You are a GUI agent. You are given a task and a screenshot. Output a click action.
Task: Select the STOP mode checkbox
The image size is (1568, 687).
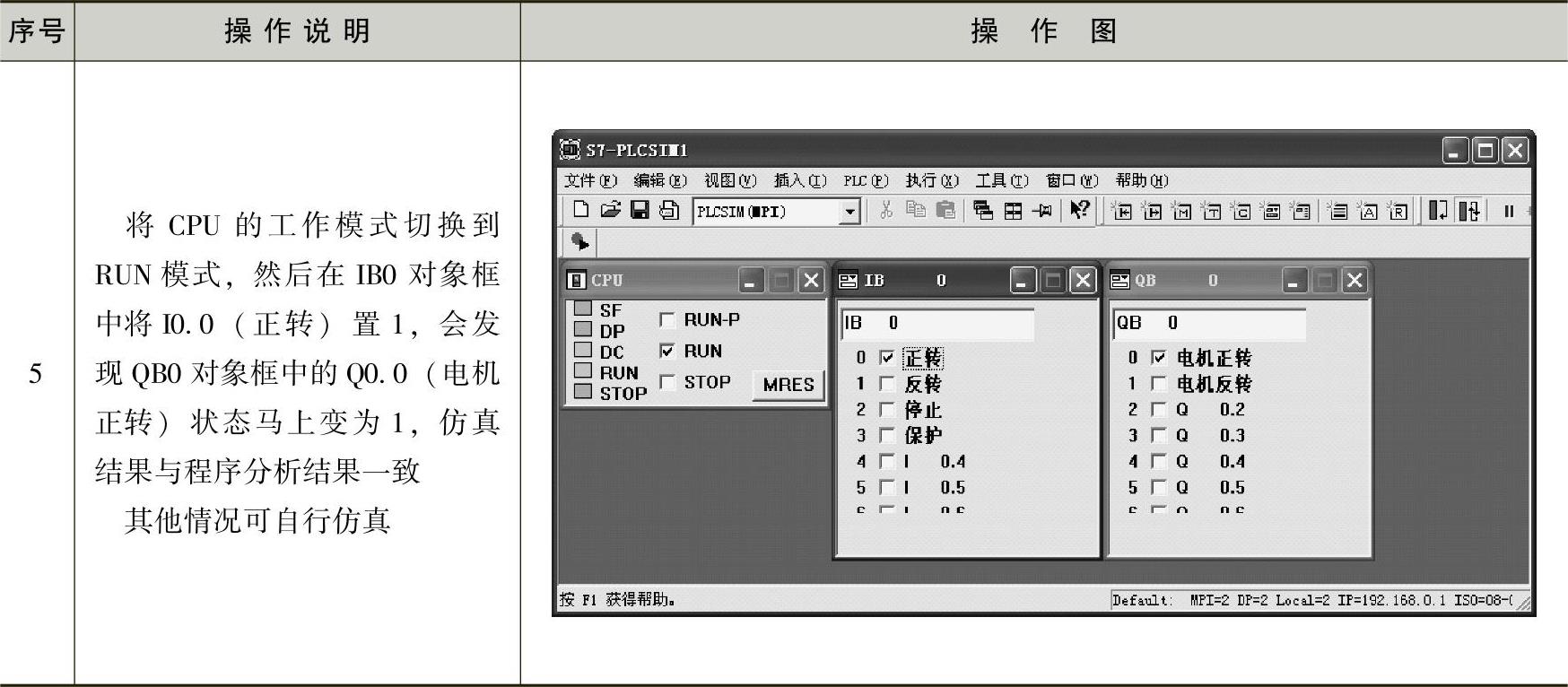[x=667, y=382]
